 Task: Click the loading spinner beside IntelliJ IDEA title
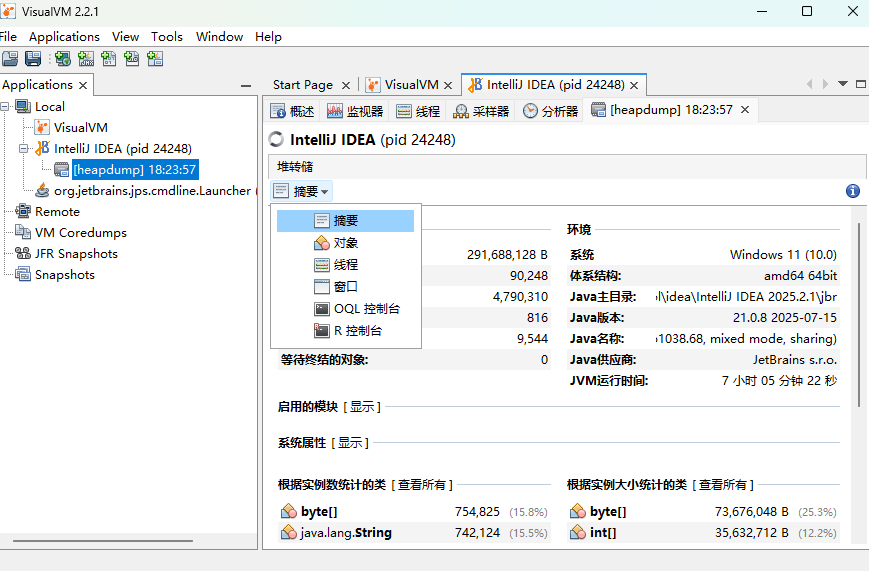(276, 140)
